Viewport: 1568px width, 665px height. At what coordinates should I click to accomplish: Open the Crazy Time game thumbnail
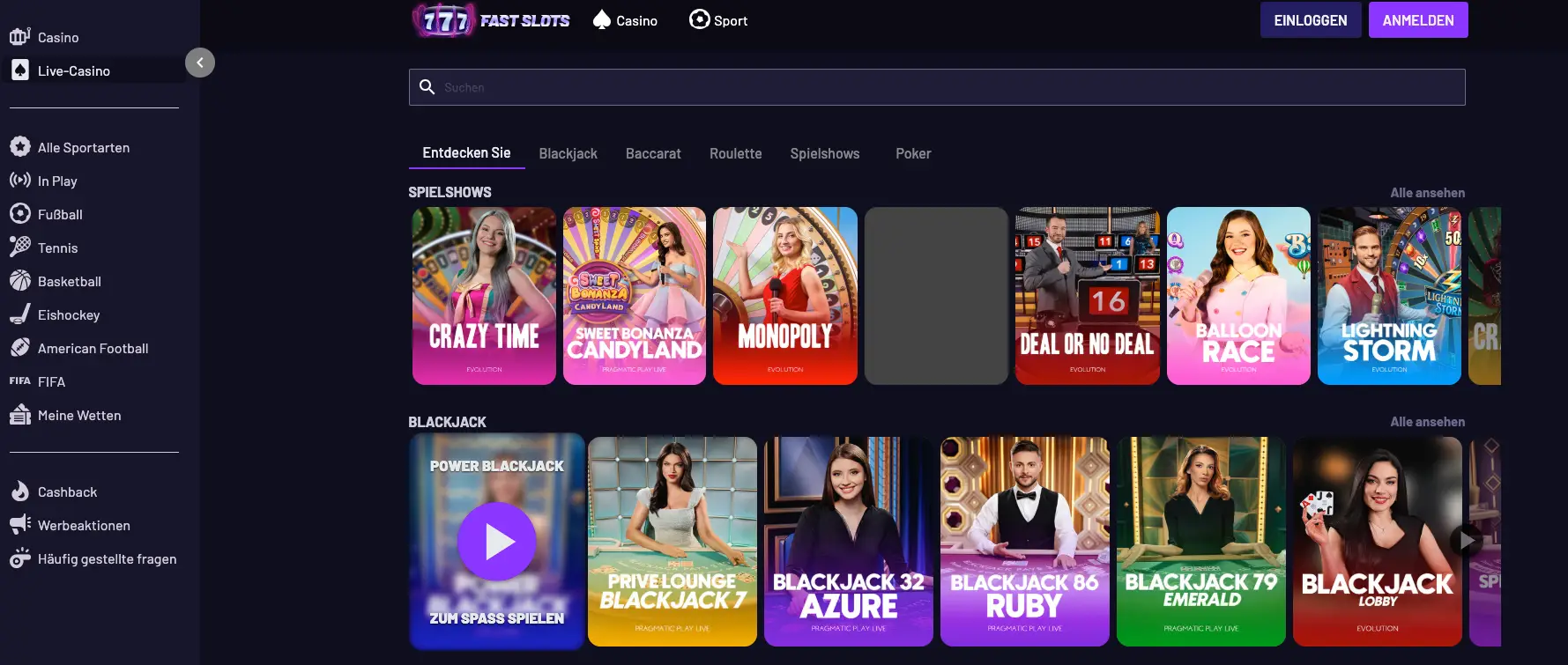point(484,296)
